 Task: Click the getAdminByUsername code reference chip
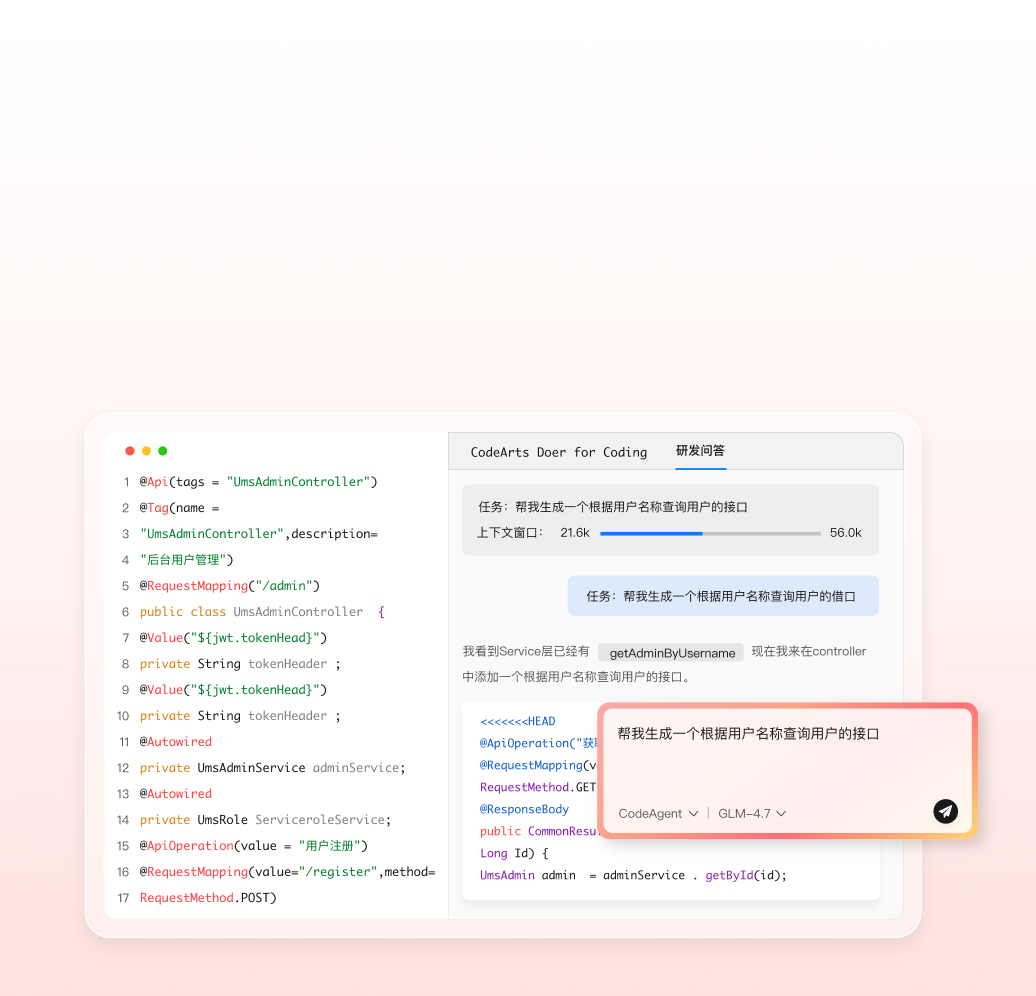671,653
